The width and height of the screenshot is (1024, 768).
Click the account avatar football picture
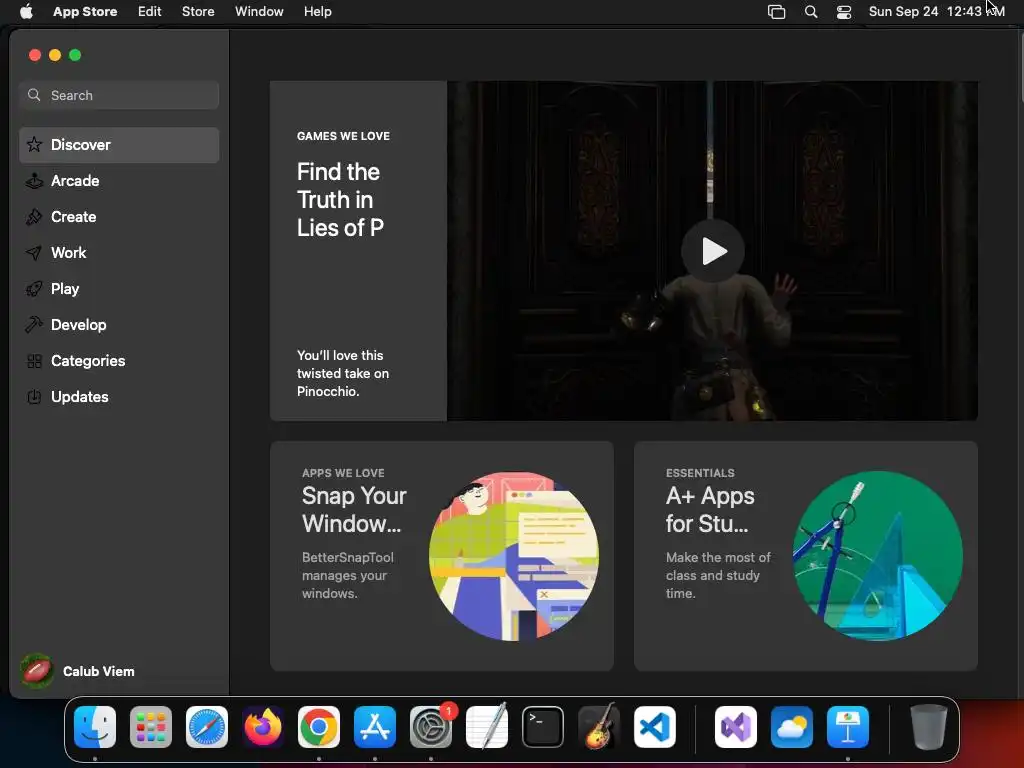37,671
